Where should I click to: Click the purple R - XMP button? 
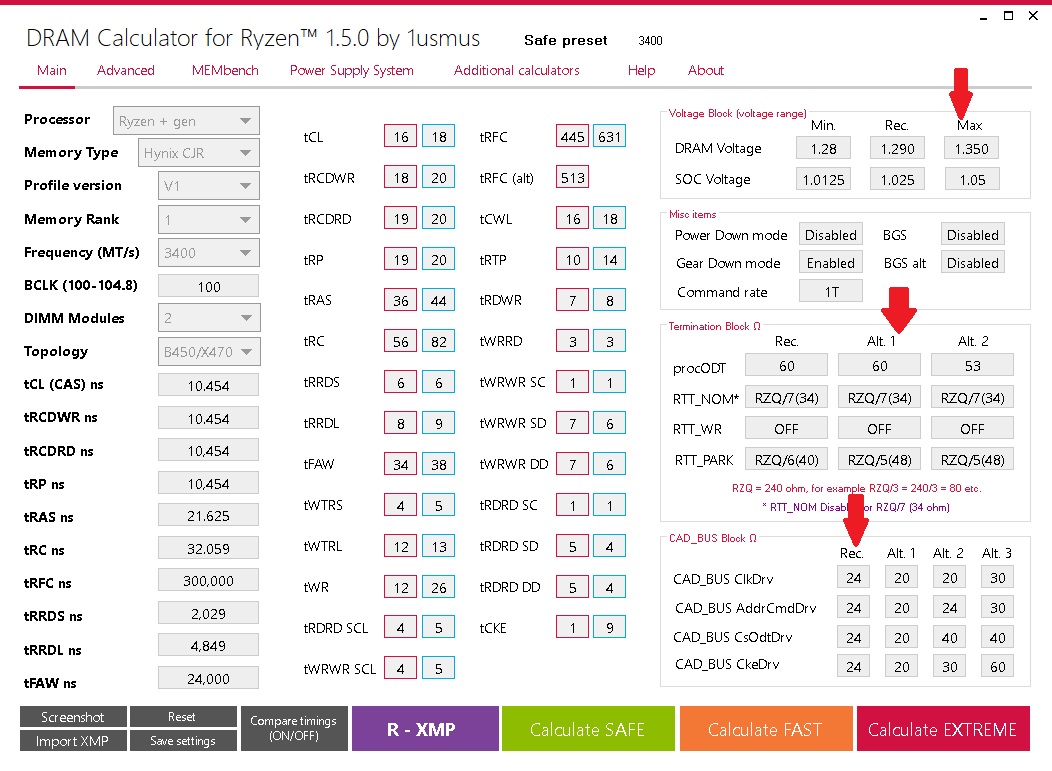coord(425,729)
